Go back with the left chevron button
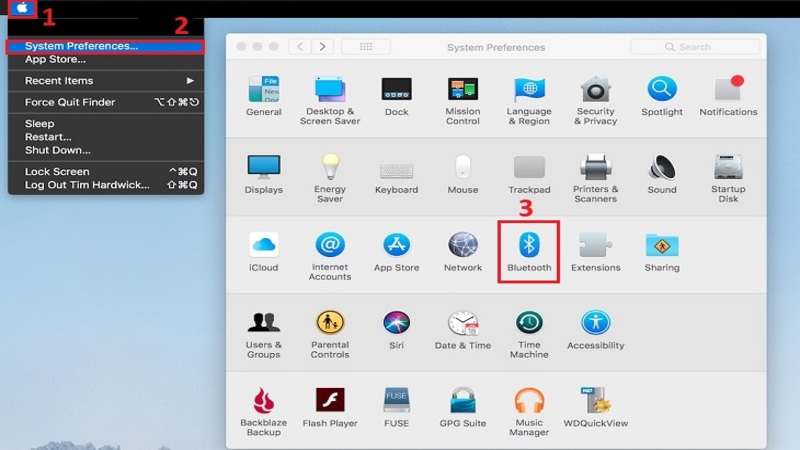The width and height of the screenshot is (800, 450). 300,47
